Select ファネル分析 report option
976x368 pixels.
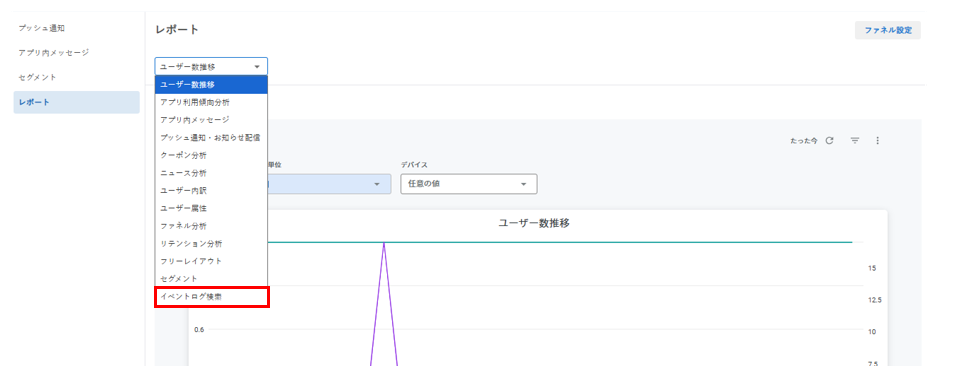(211, 225)
